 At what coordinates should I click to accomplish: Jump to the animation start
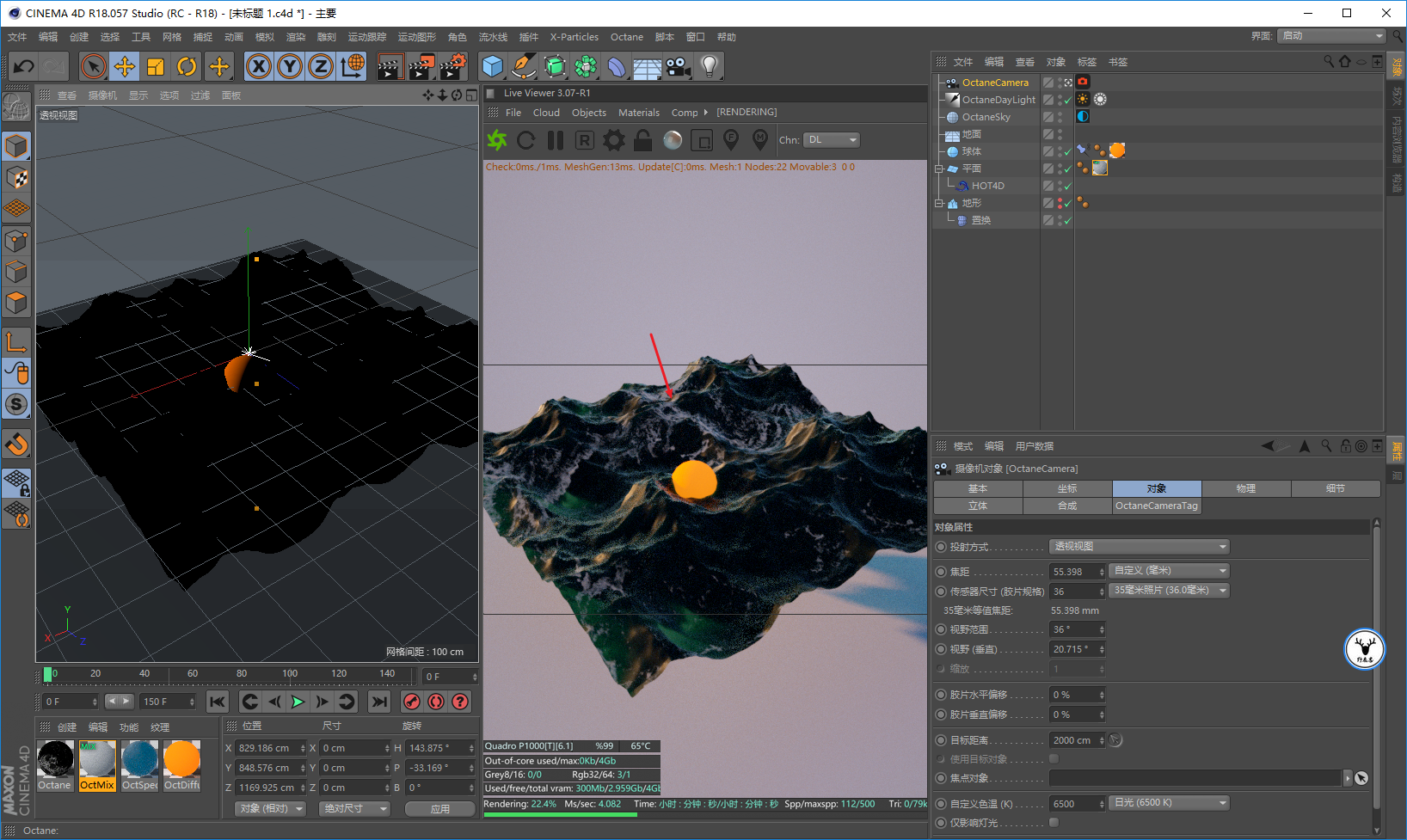coord(218,702)
